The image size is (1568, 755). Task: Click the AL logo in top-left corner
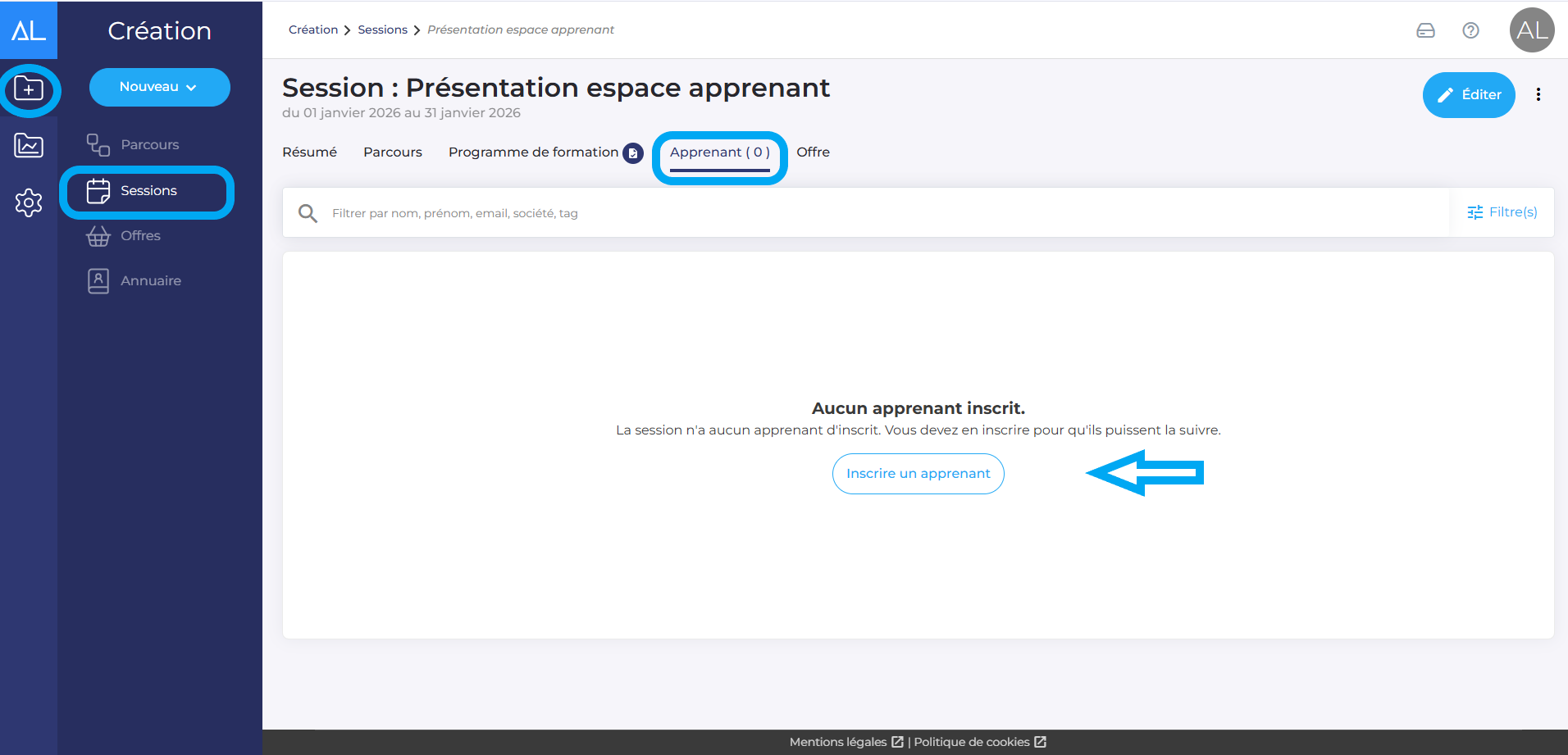pyautogui.click(x=29, y=30)
